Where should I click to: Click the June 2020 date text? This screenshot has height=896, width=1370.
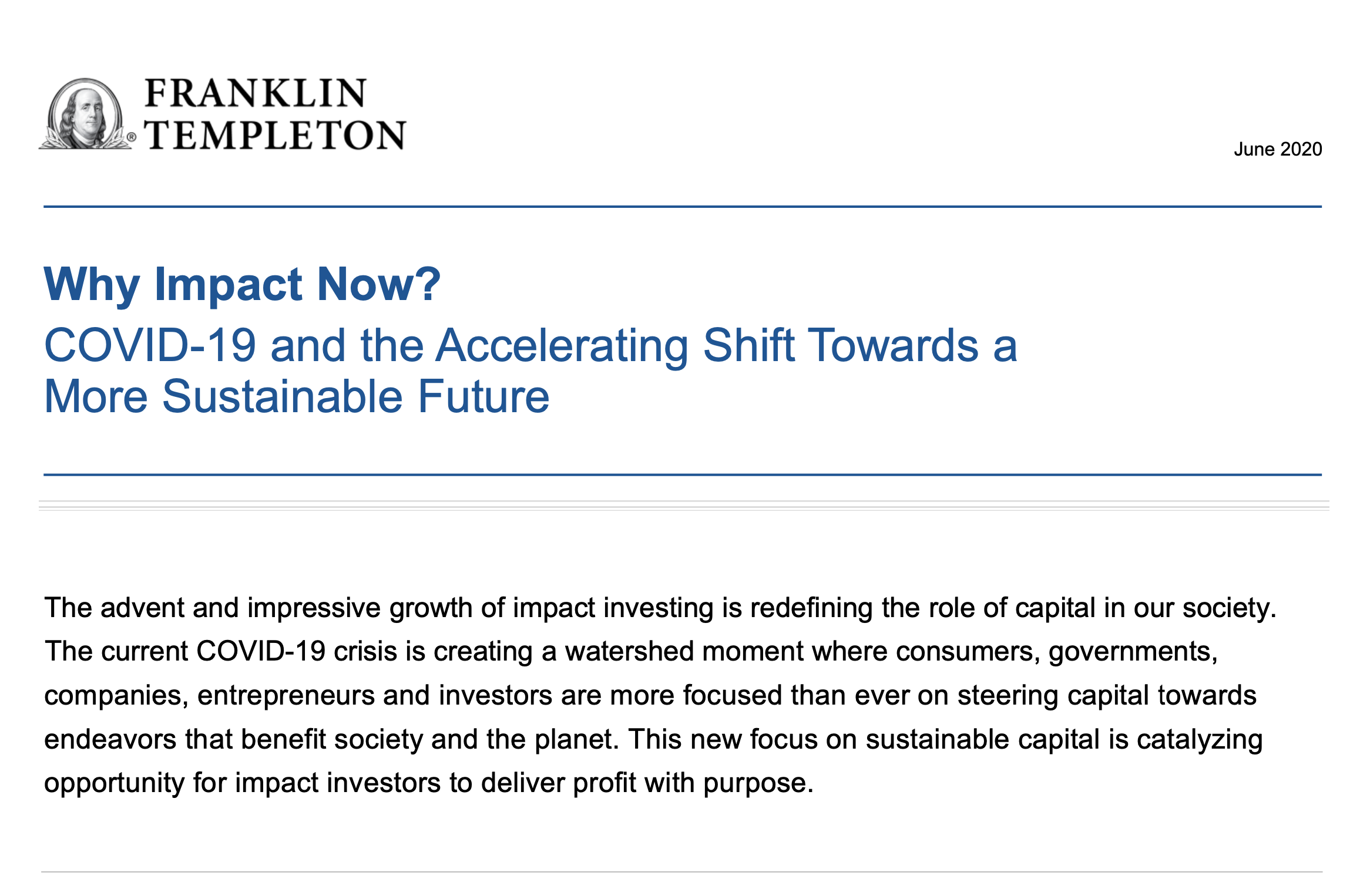click(1277, 149)
